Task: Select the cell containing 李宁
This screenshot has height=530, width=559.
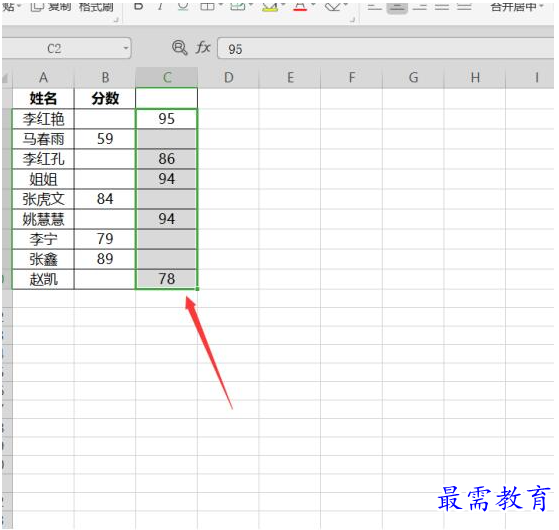Action: tap(43, 238)
